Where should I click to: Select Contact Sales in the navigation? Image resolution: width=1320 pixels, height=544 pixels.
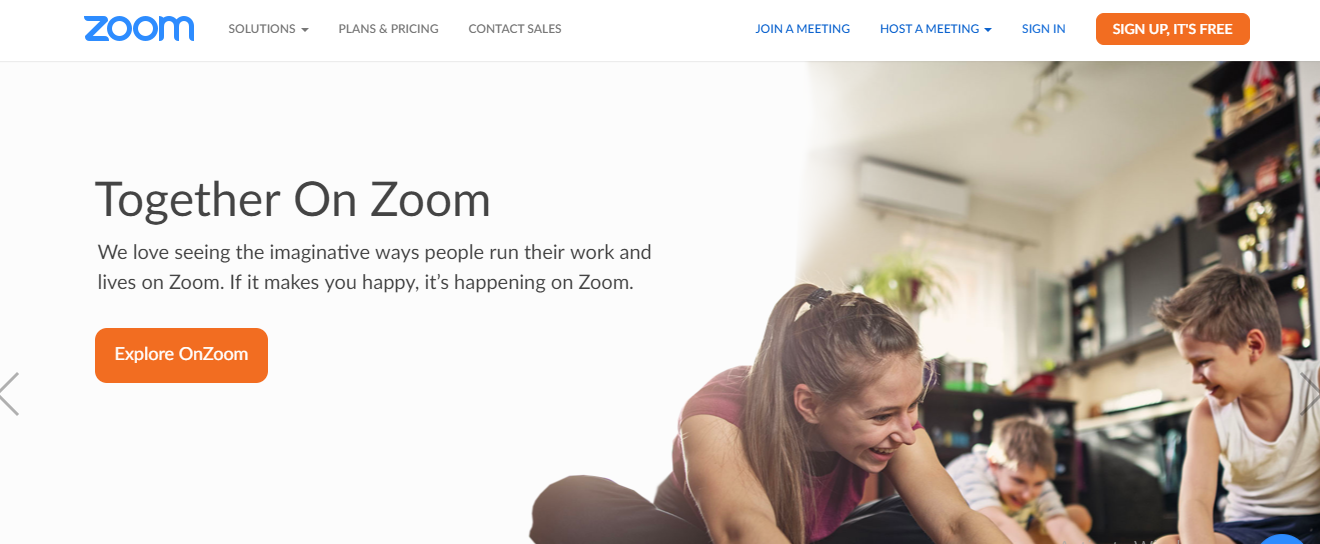(515, 29)
